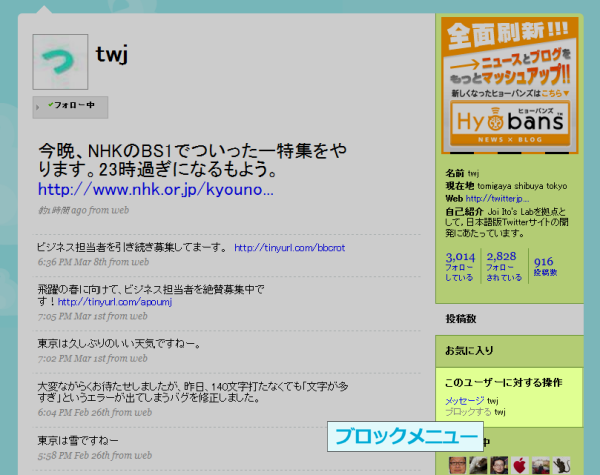Click メッセージ twj to send message

pos(471,401)
